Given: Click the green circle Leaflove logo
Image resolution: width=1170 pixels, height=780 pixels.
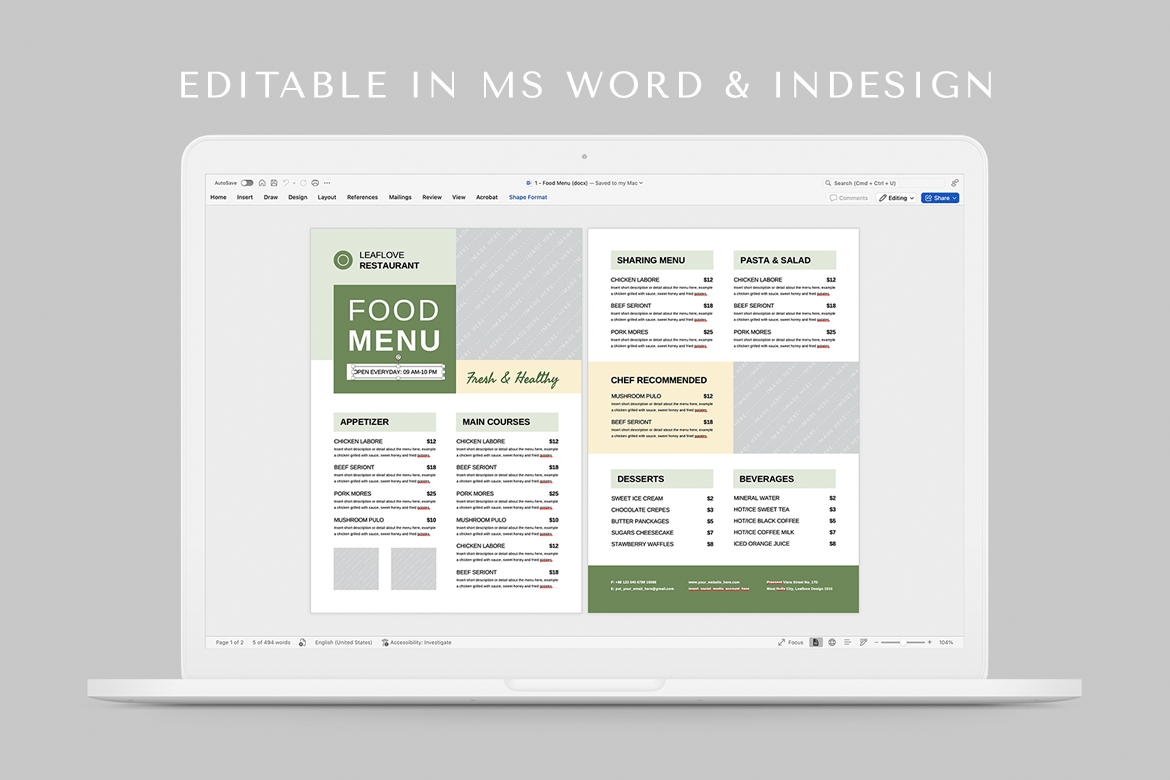Looking at the screenshot, I should [343, 260].
